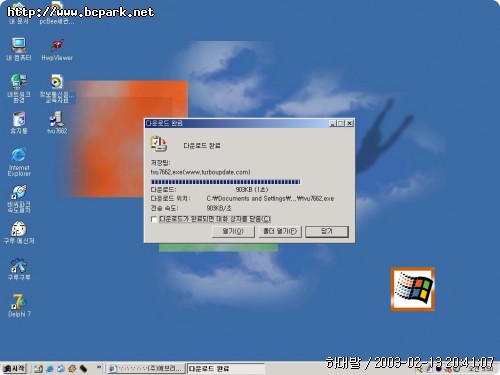This screenshot has width=500, height=375.
Task: Toggle close dialog when download completes checkbox
Action: [154, 219]
